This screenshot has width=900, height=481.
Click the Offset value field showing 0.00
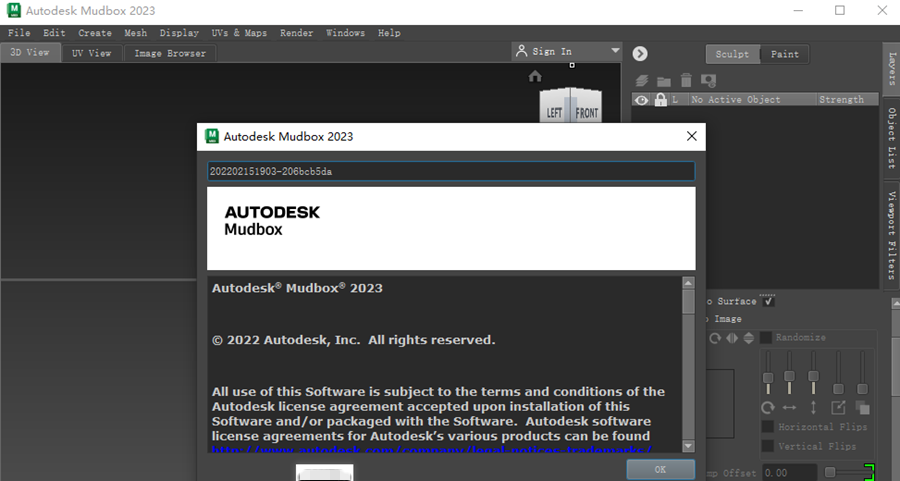[x=789, y=473]
